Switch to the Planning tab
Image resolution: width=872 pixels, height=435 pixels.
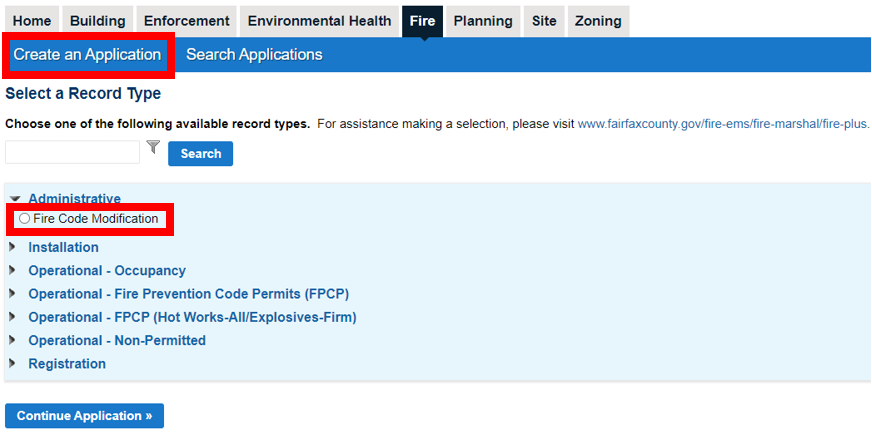[482, 21]
